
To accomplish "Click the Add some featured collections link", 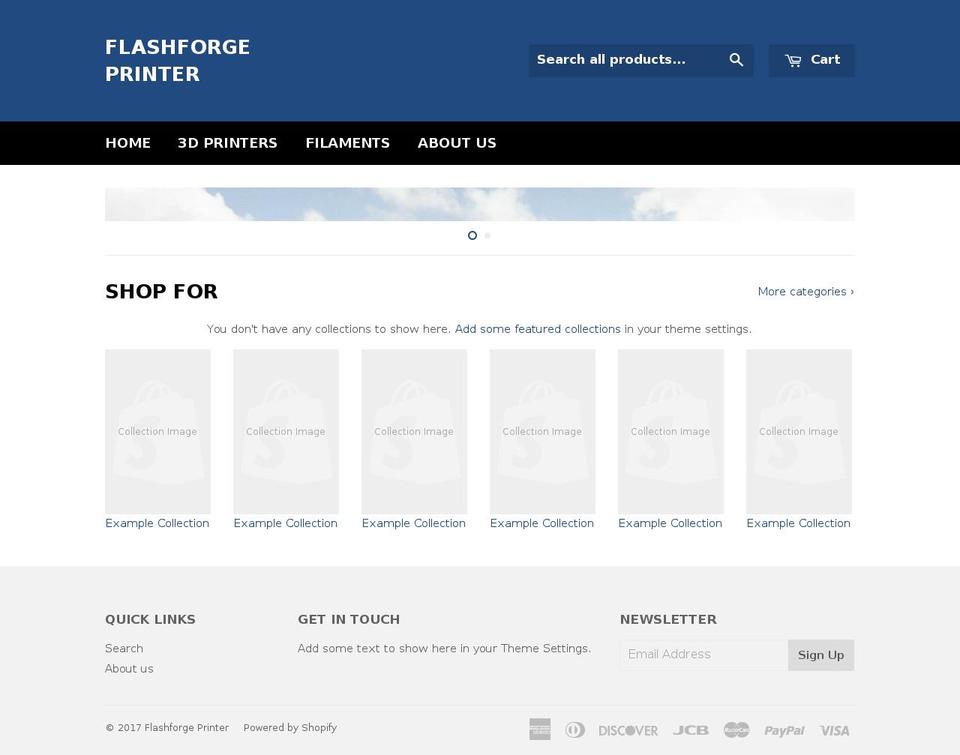I will click(537, 328).
